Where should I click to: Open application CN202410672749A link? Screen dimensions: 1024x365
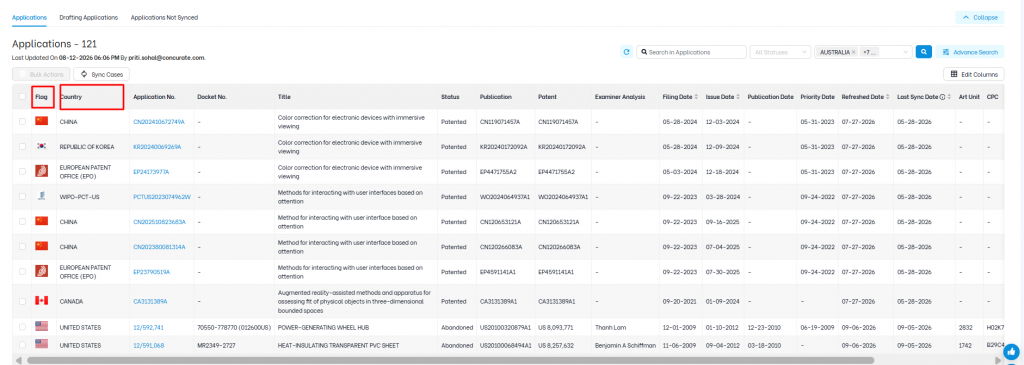point(159,121)
